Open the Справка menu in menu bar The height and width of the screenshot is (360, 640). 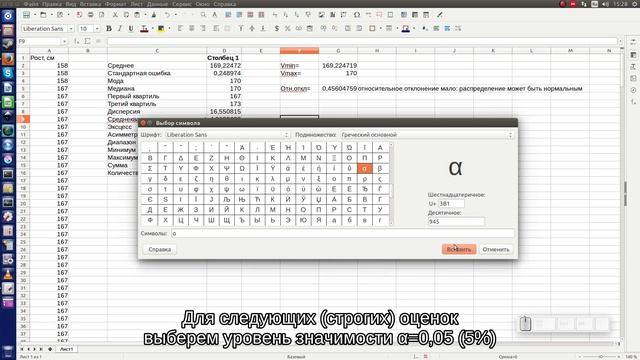point(224,4)
